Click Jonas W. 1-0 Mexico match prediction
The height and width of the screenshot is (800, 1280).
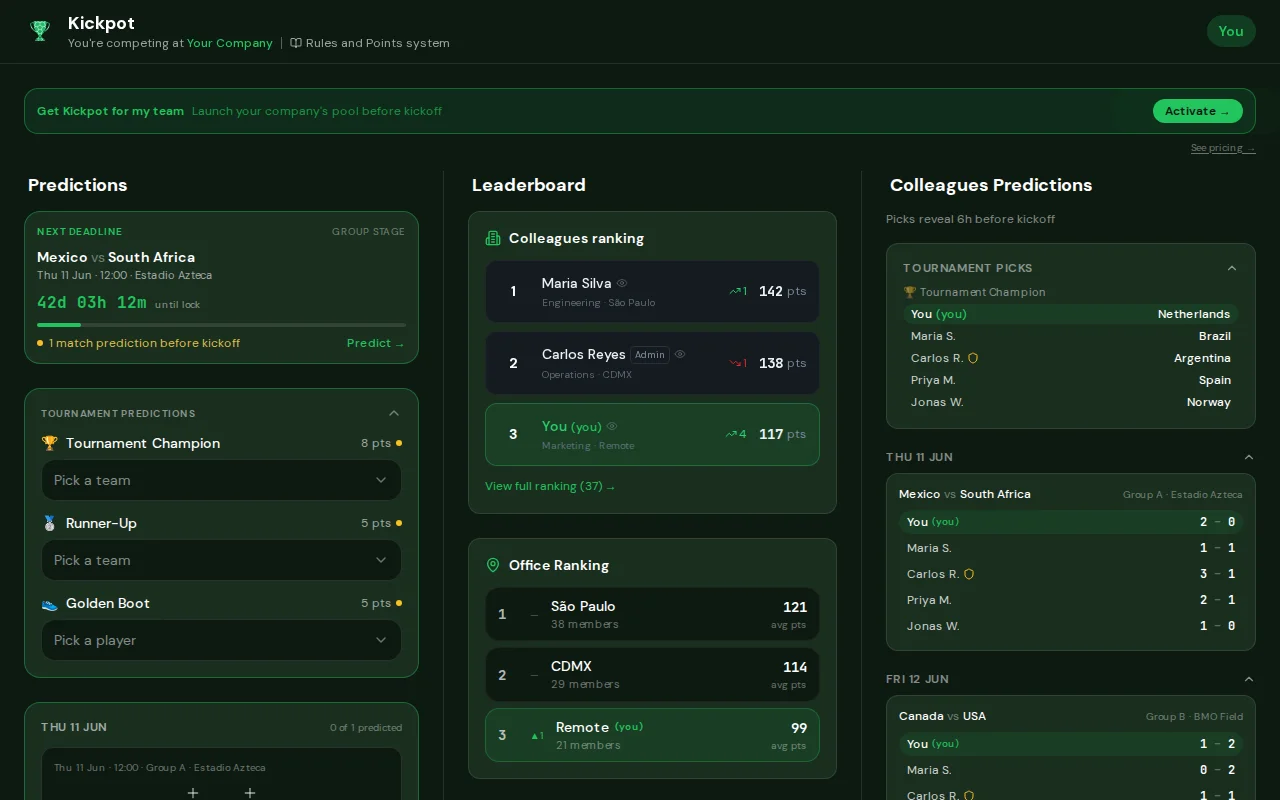(x=1071, y=626)
